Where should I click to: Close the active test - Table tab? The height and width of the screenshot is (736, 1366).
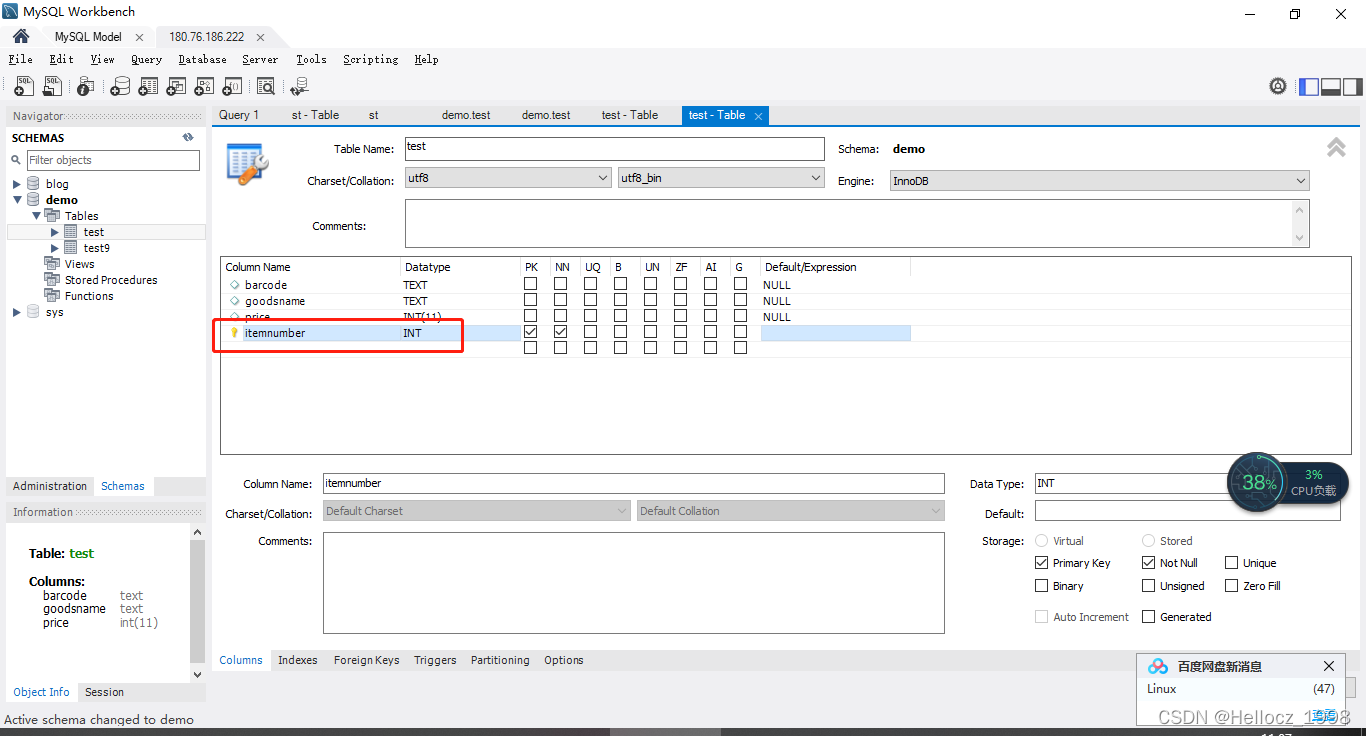[x=758, y=116]
